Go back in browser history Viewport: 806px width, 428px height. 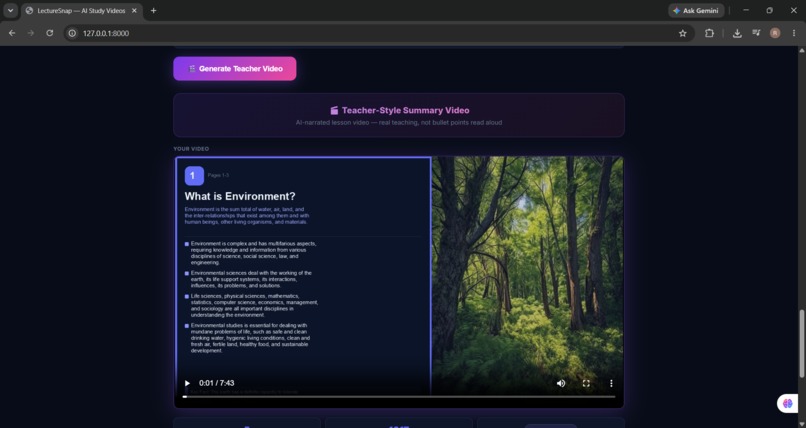(12, 33)
